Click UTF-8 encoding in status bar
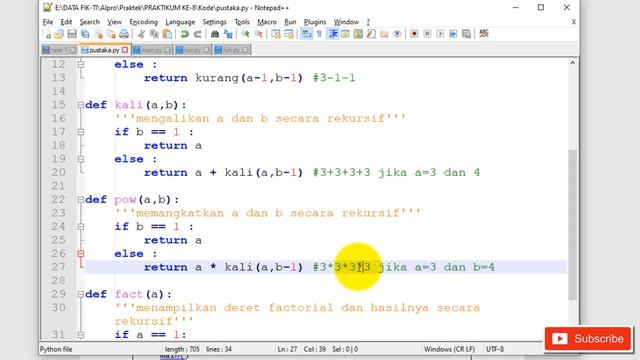Image resolution: width=640 pixels, height=360 pixels. point(495,349)
